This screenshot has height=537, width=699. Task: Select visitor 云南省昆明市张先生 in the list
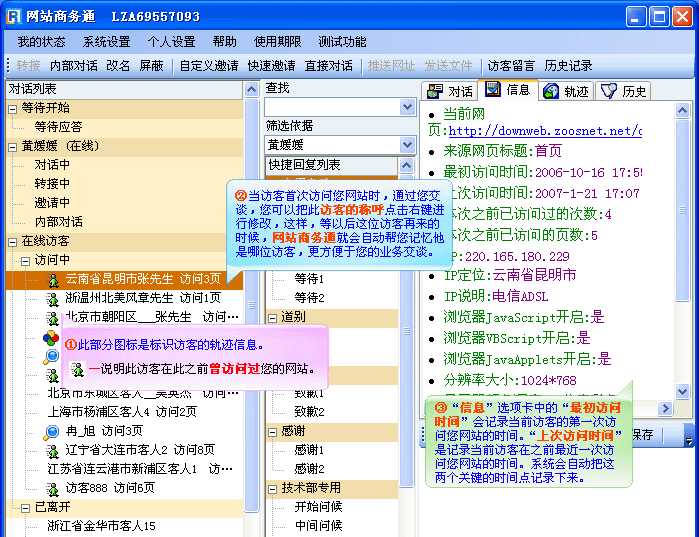142,279
